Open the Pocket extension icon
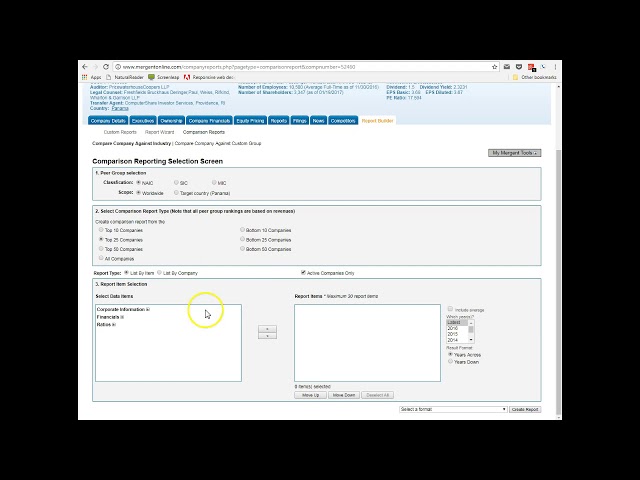Viewport: 640px width, 480px height. tap(519, 67)
